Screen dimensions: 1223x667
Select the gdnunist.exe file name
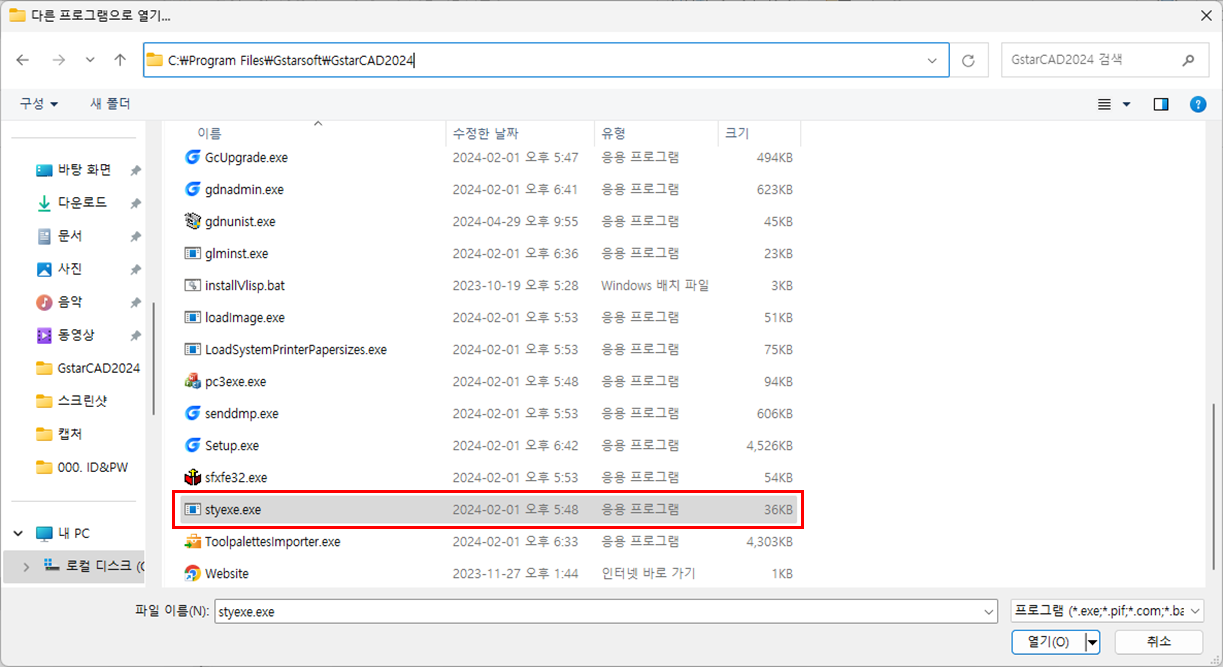coord(240,221)
